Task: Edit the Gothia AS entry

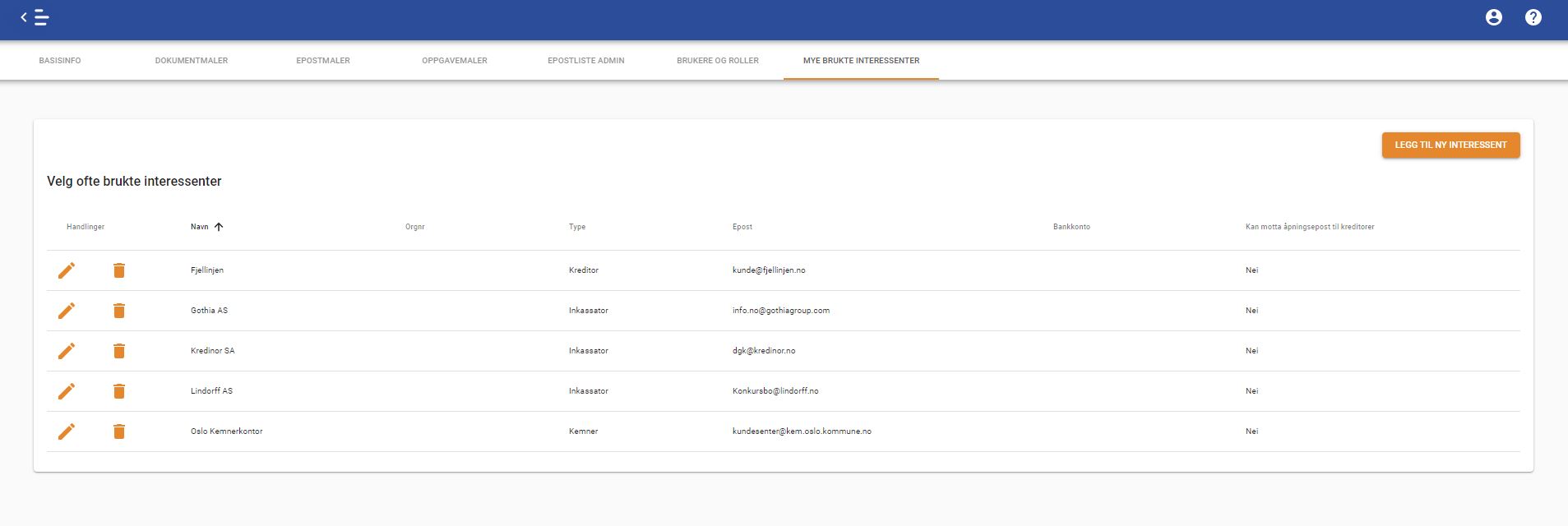Action: coord(67,311)
